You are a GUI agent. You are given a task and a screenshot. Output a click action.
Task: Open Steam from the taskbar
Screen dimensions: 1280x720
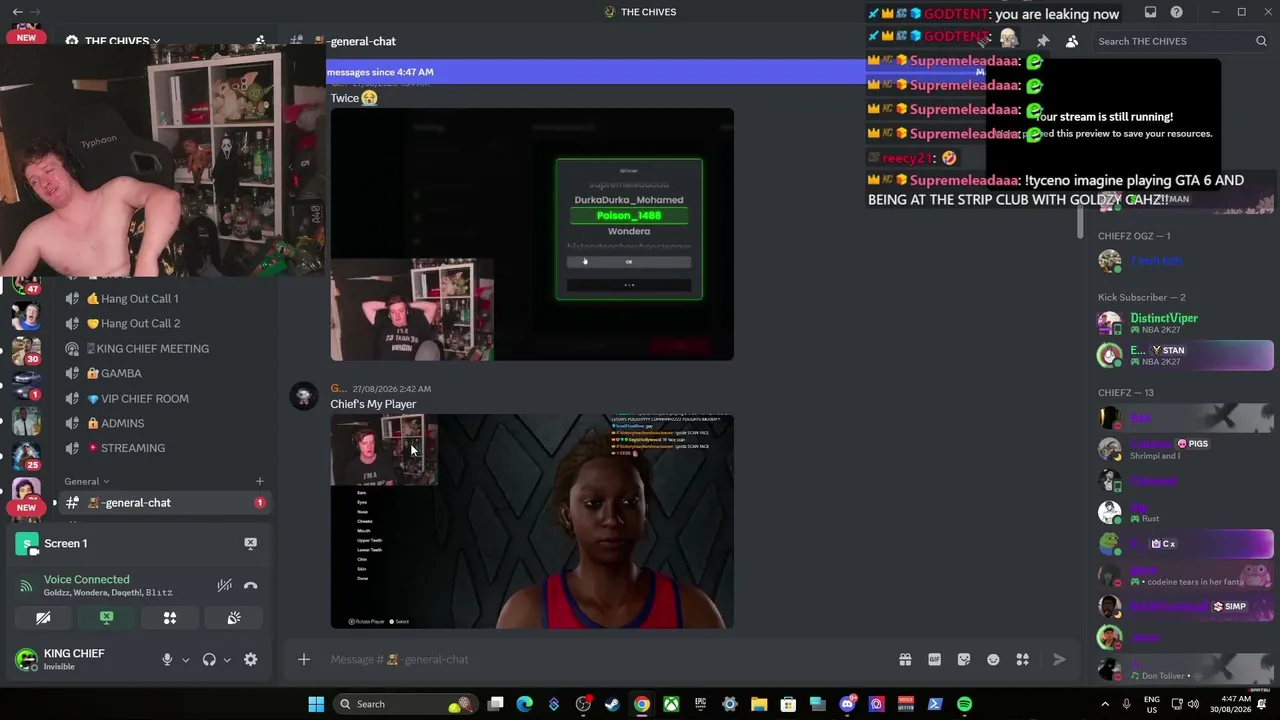point(612,704)
